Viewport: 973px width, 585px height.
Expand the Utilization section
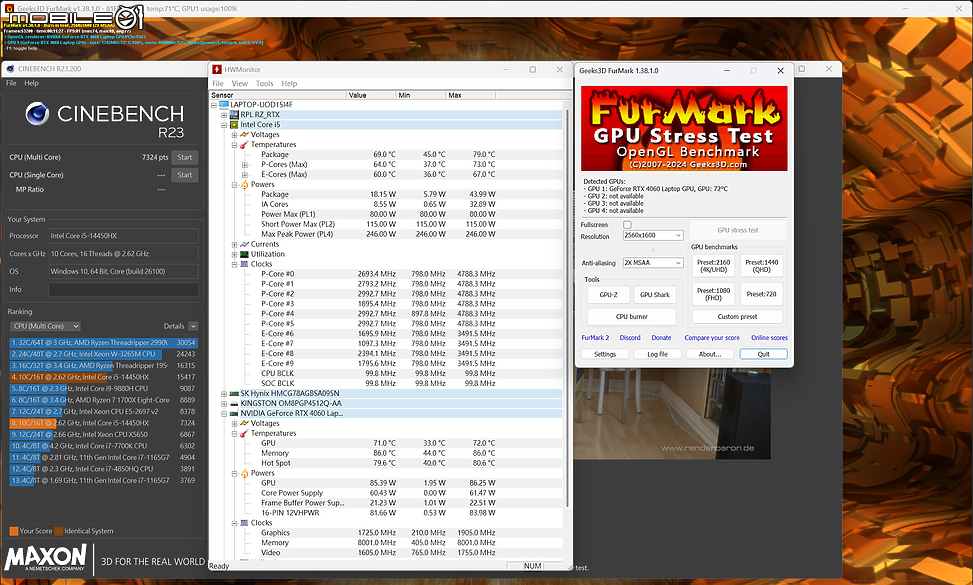[235, 254]
